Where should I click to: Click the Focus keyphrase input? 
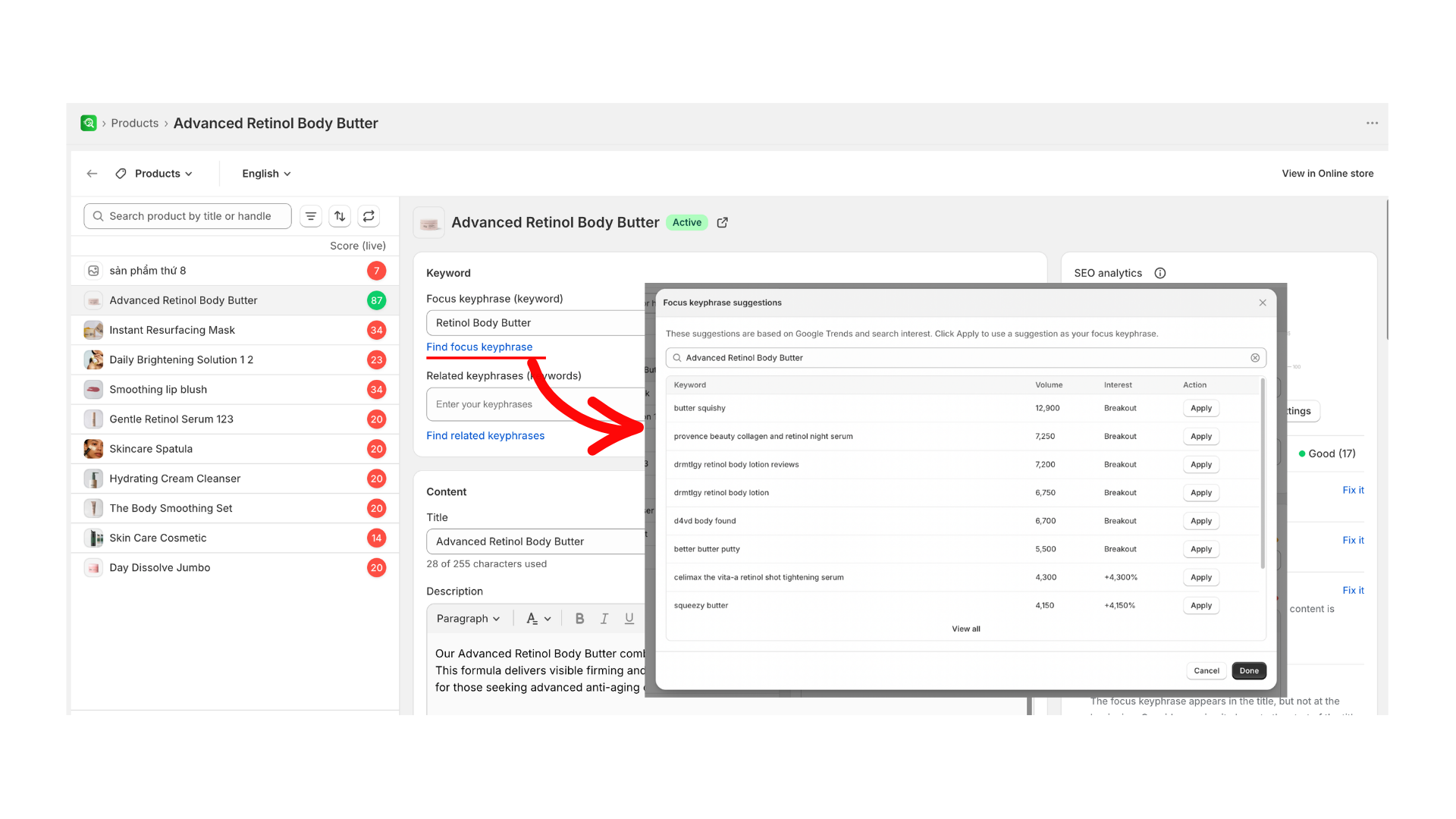coord(535,323)
